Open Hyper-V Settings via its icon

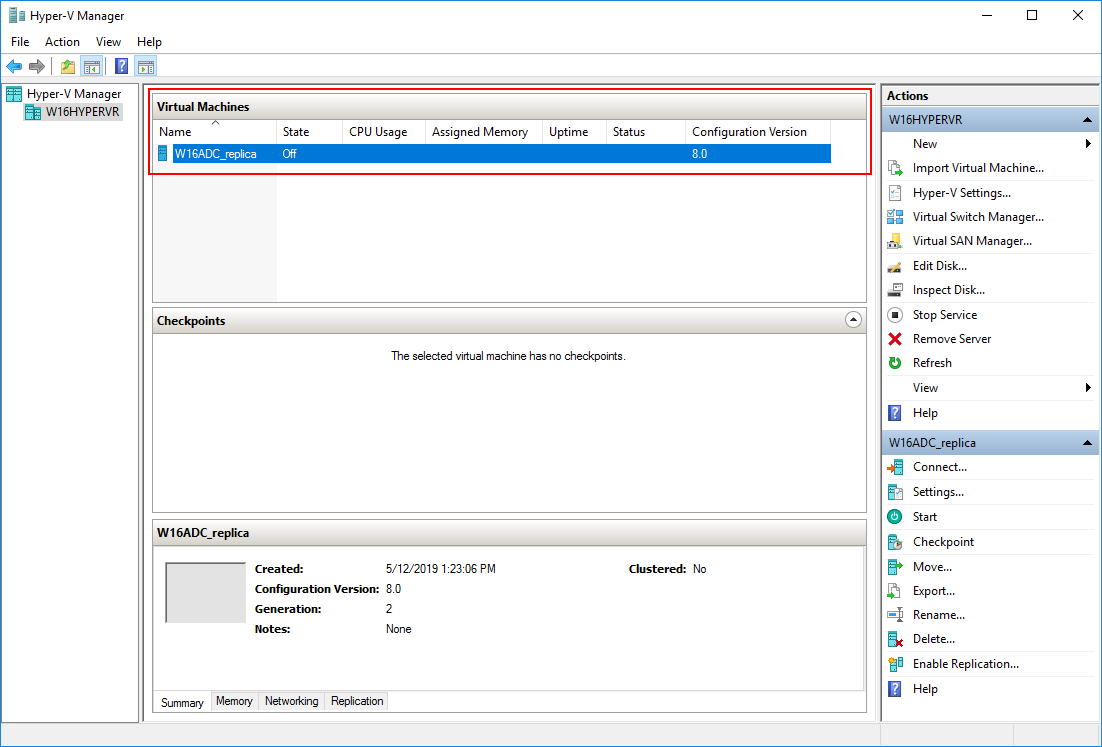[x=895, y=193]
